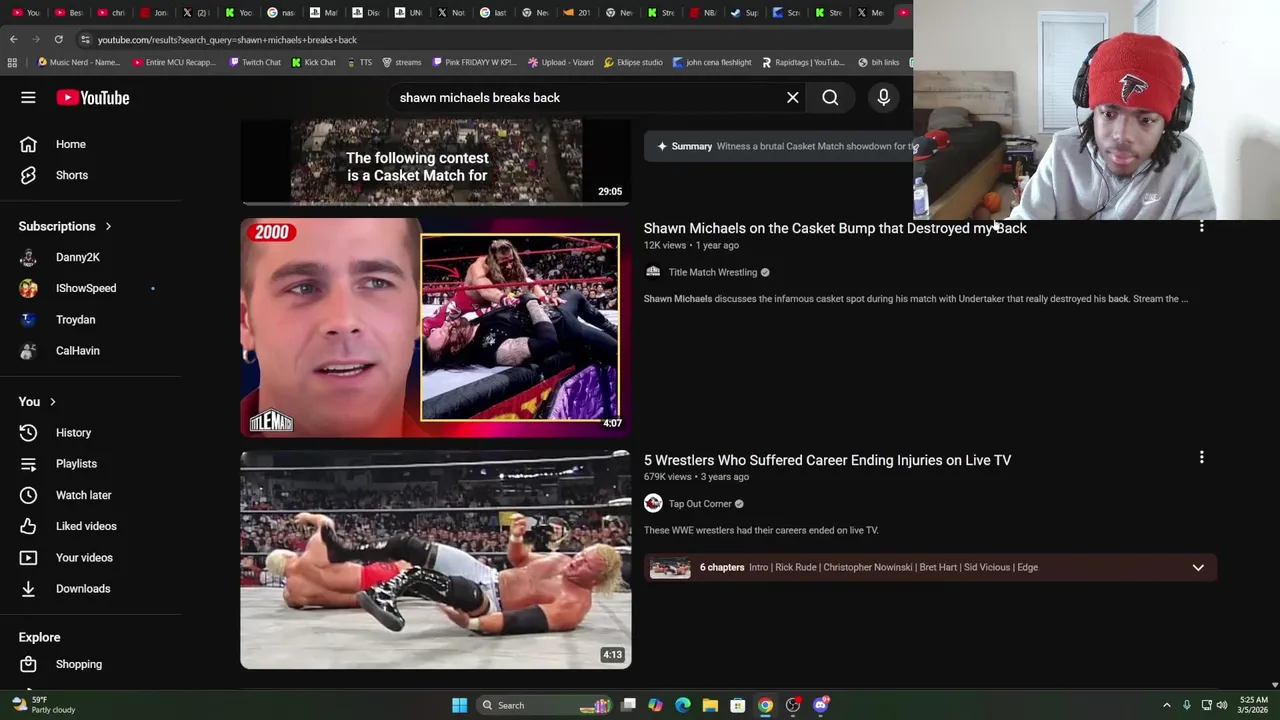1280x720 pixels.
Task: Expand the Subscriptions section chevron
Action: (108, 226)
